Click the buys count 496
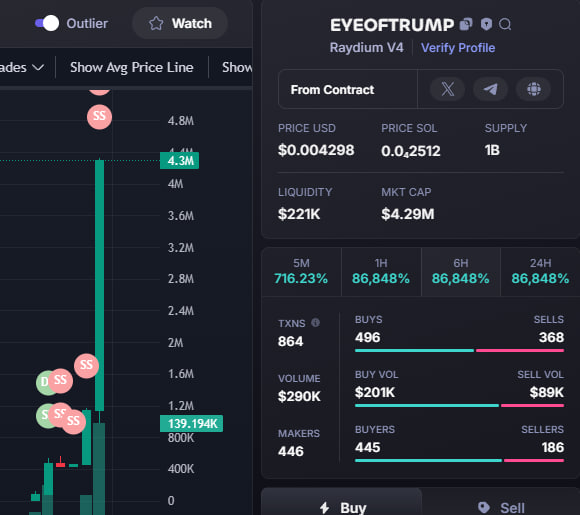The width and height of the screenshot is (580, 515). tap(368, 337)
